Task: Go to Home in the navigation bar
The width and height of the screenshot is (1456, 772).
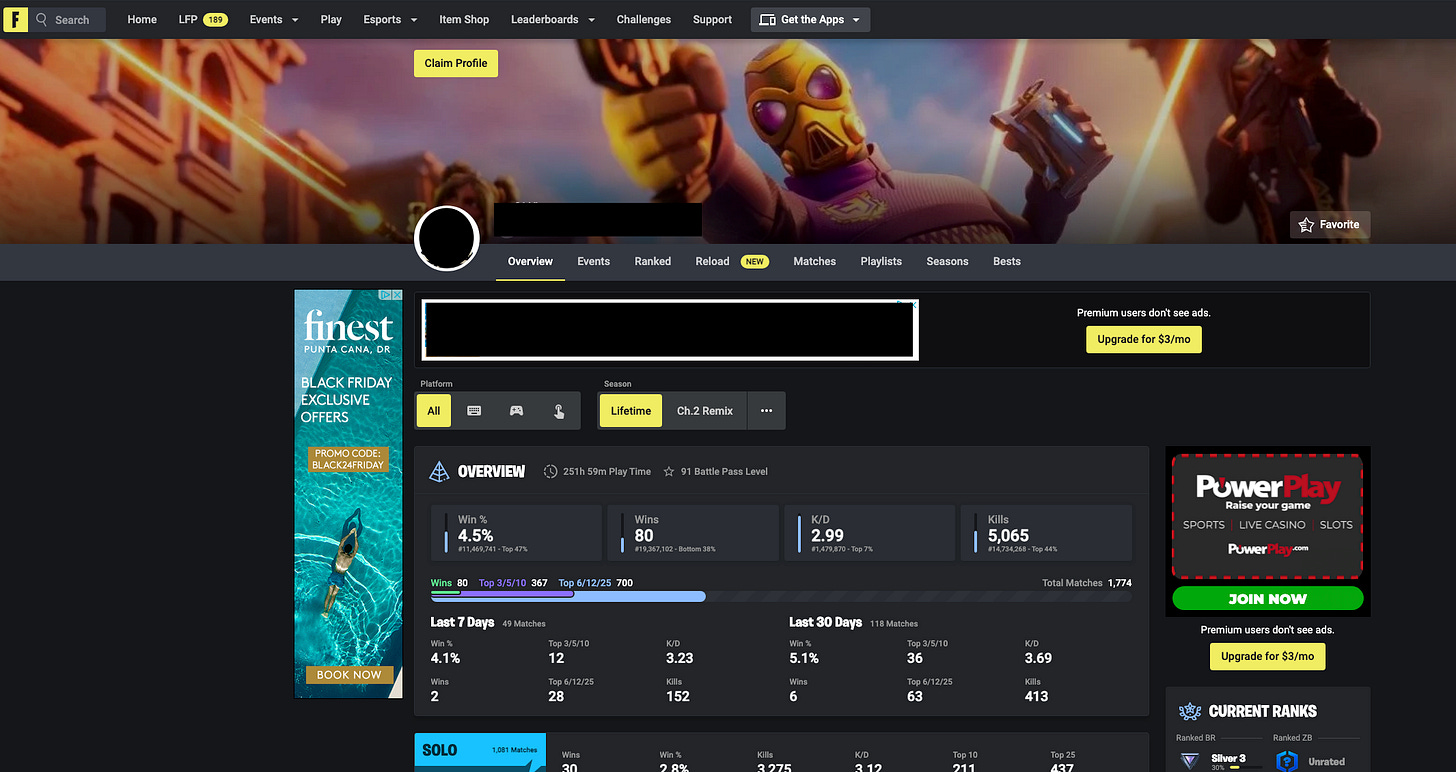Action: click(x=142, y=19)
